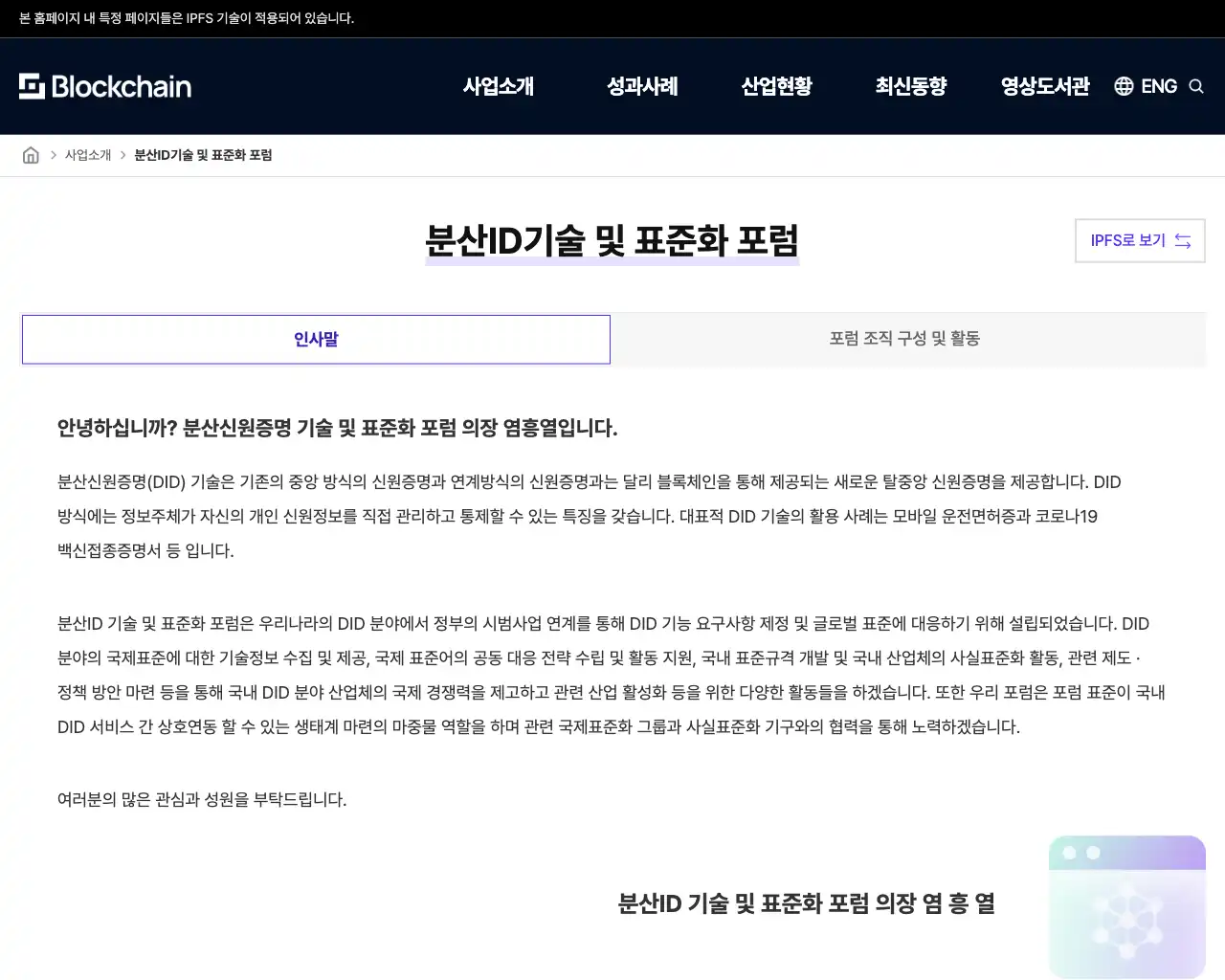This screenshot has height=980, width=1225.
Task: Switch site language to ENG
Action: (x=1158, y=86)
